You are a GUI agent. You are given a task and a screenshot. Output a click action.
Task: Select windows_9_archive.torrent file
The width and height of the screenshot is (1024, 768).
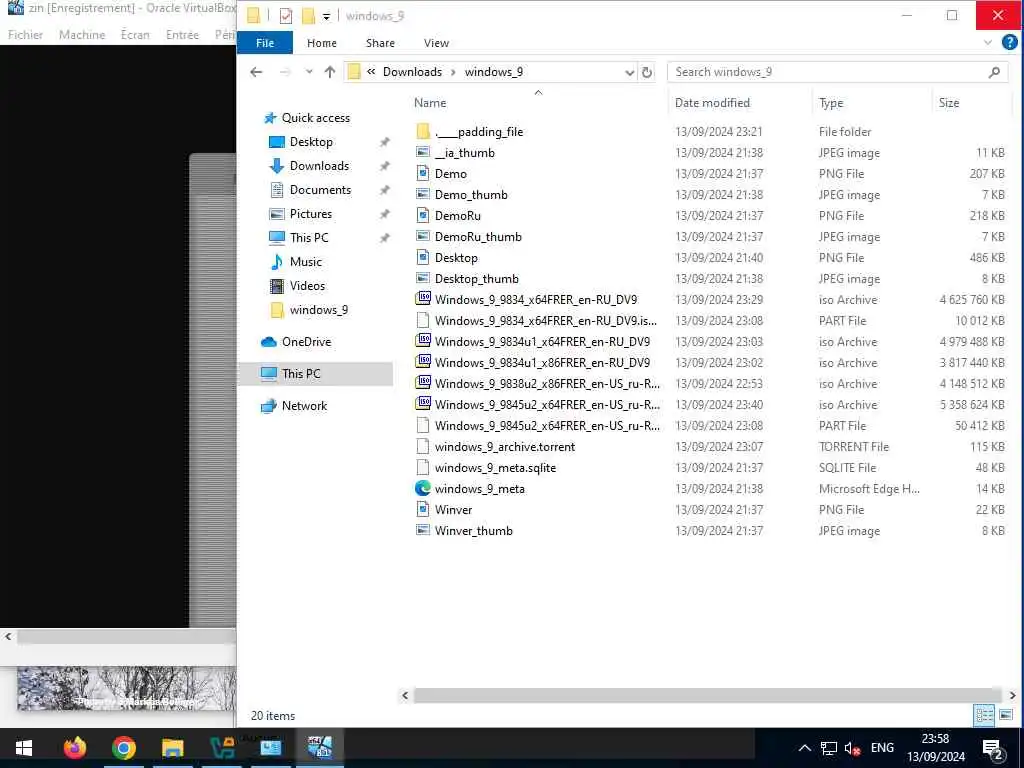click(x=505, y=447)
